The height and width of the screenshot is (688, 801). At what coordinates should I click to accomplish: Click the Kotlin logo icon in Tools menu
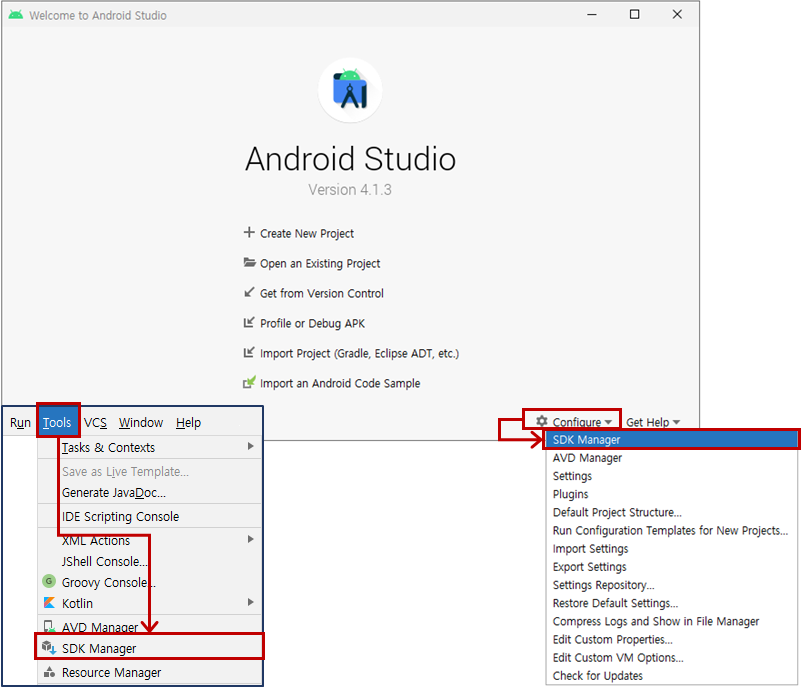tap(49, 603)
